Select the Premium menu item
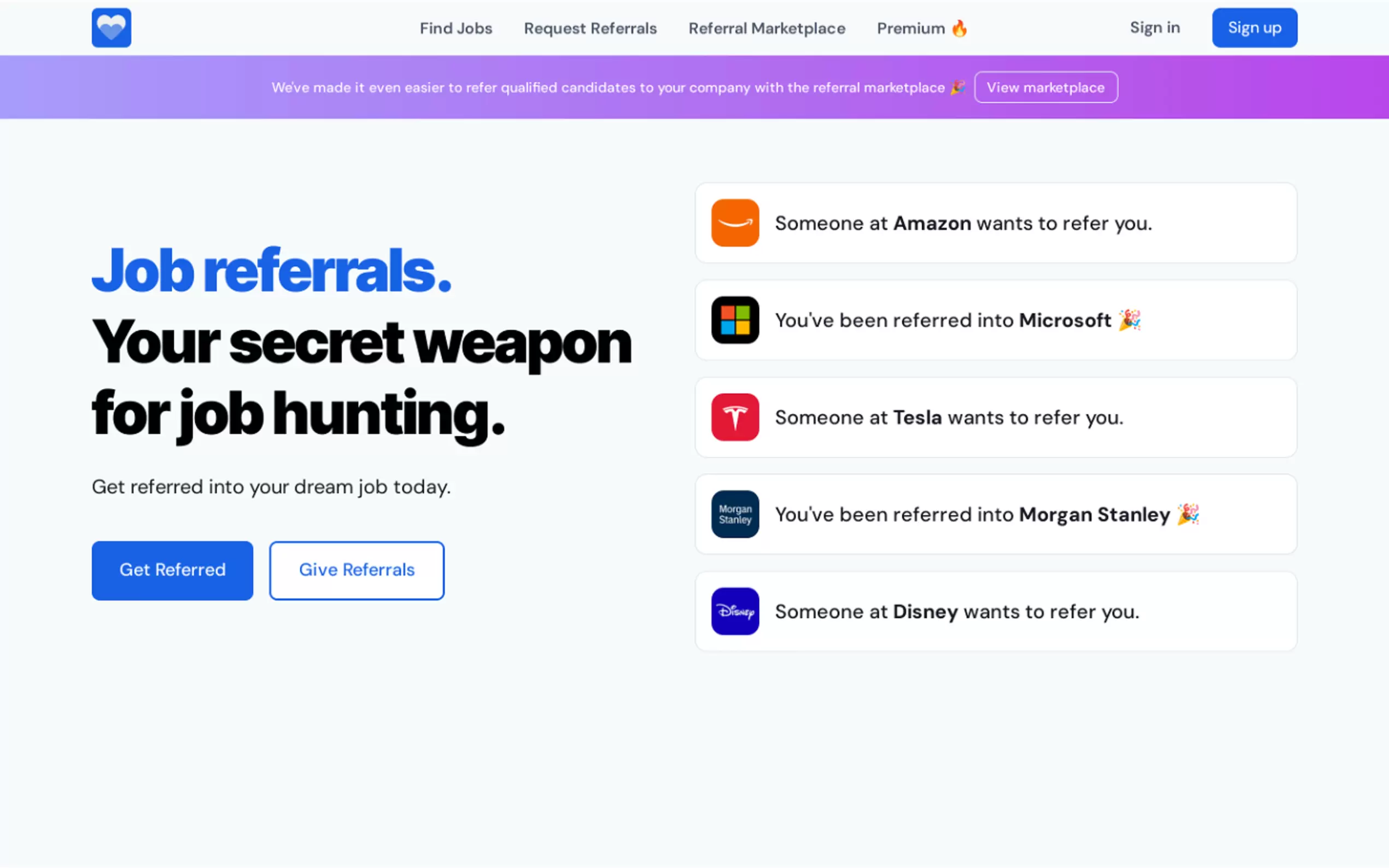Image resolution: width=1389 pixels, height=868 pixels. click(x=911, y=28)
